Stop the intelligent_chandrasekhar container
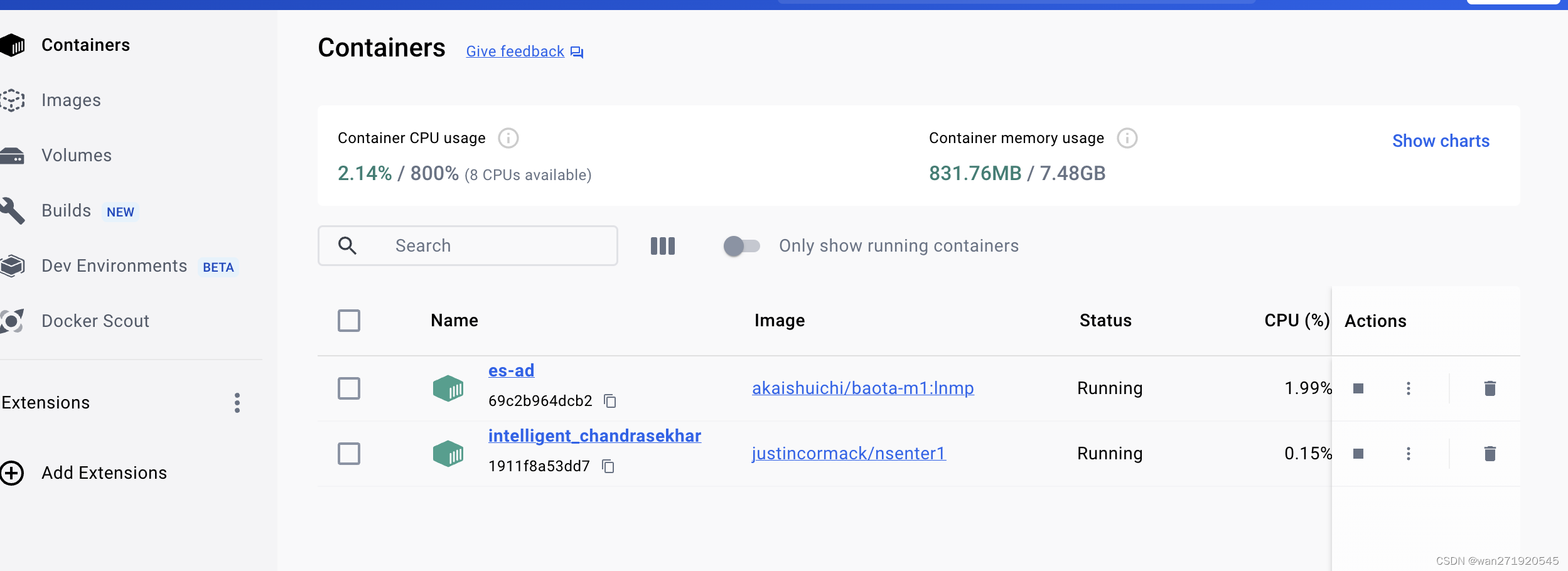 click(x=1358, y=454)
